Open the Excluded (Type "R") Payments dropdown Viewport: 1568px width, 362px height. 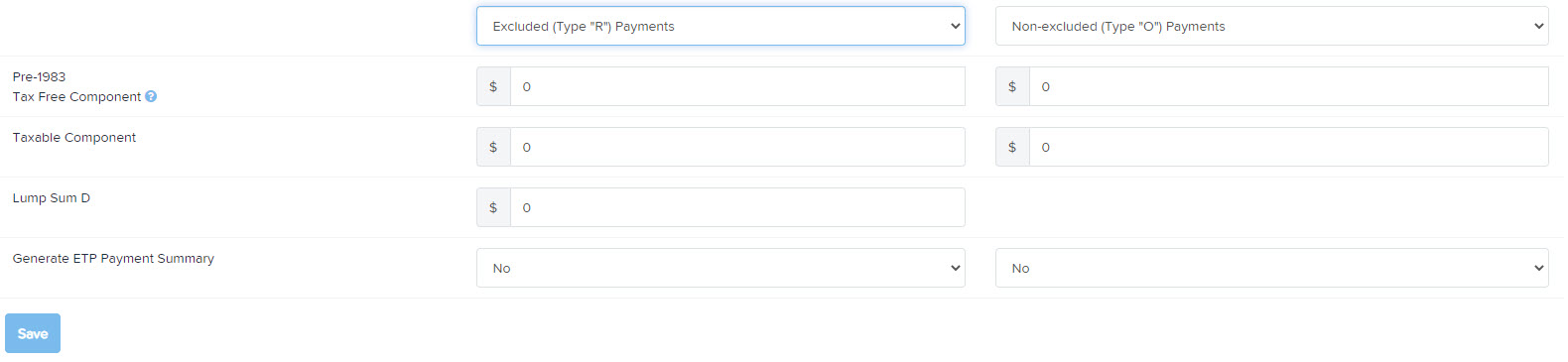[x=720, y=26]
